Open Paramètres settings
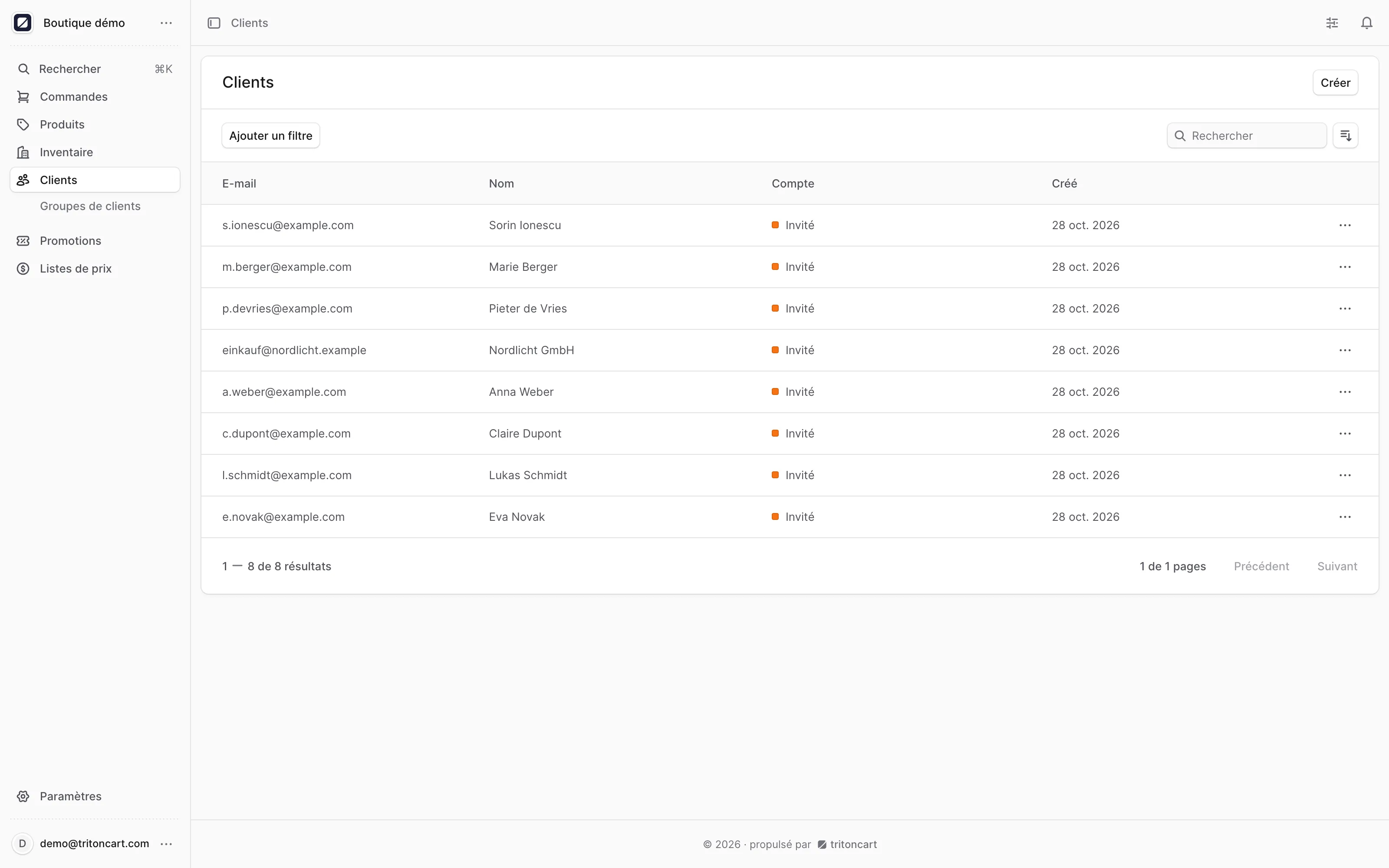Image resolution: width=1389 pixels, height=868 pixels. click(x=95, y=796)
